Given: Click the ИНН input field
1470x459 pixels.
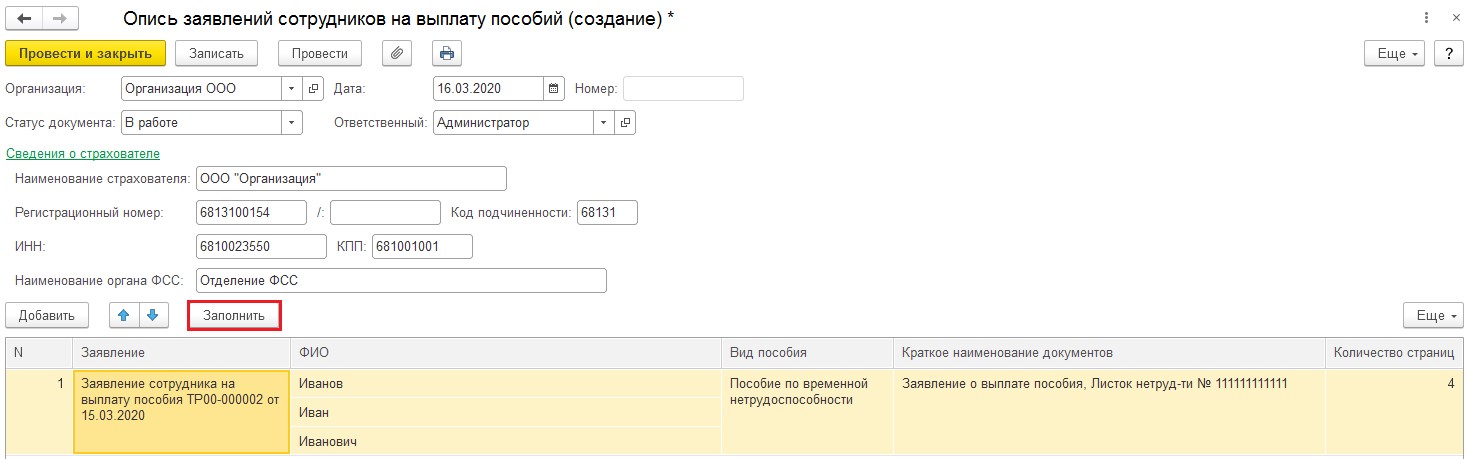Looking at the screenshot, I should click(262, 246).
